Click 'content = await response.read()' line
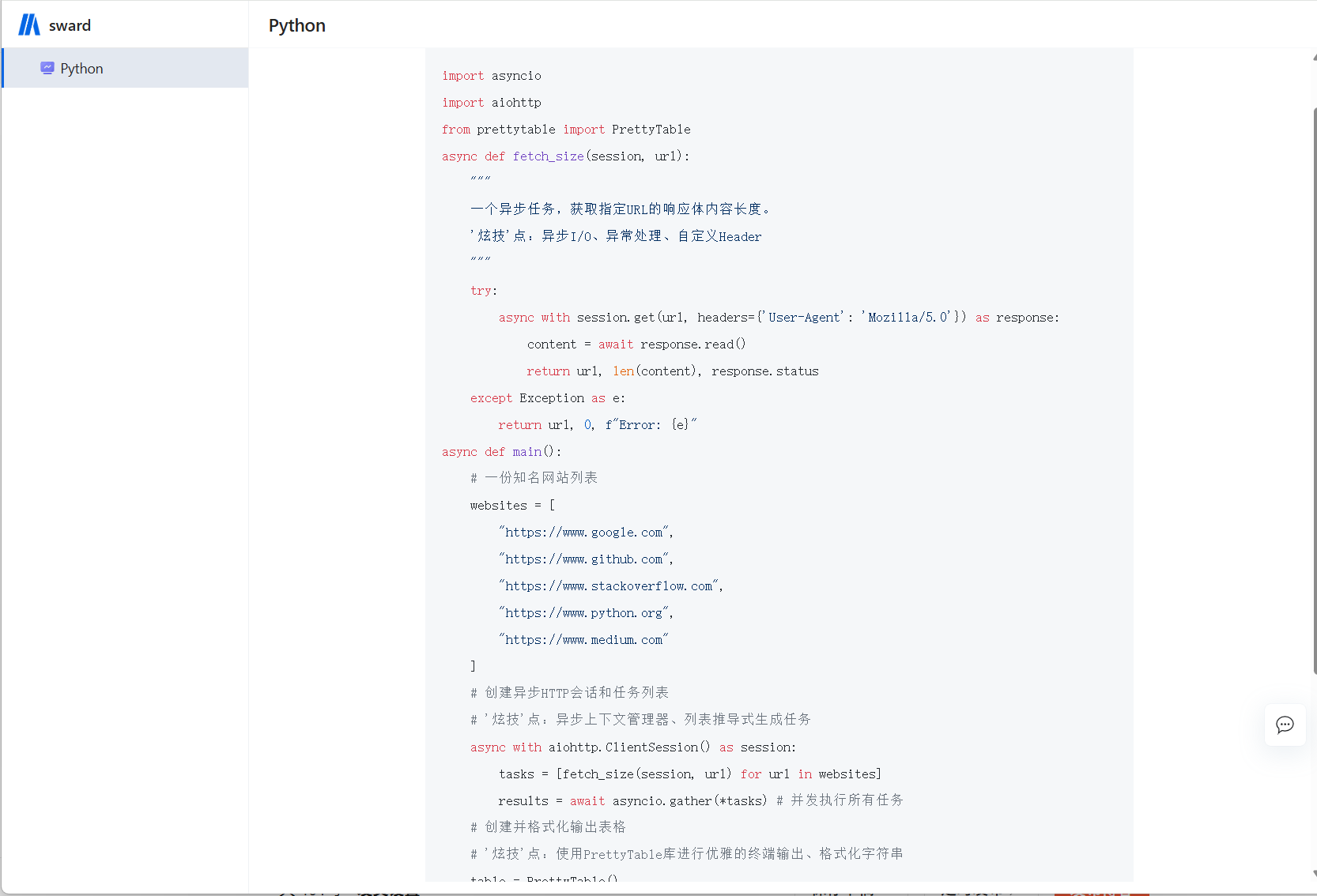 (x=636, y=344)
